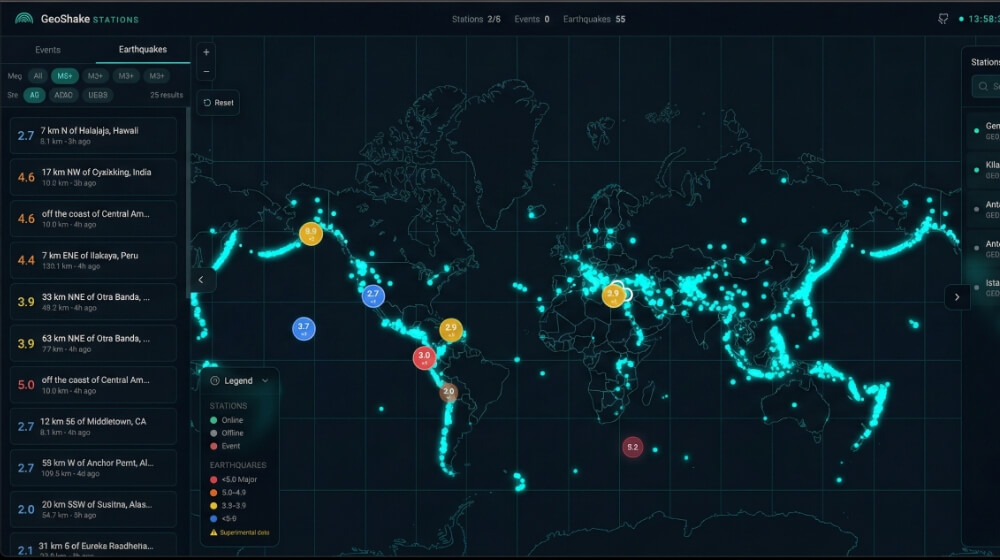The height and width of the screenshot is (560, 1000).
Task: Click the yellow 3.3-3.9 legend swatch
Action: point(214,506)
